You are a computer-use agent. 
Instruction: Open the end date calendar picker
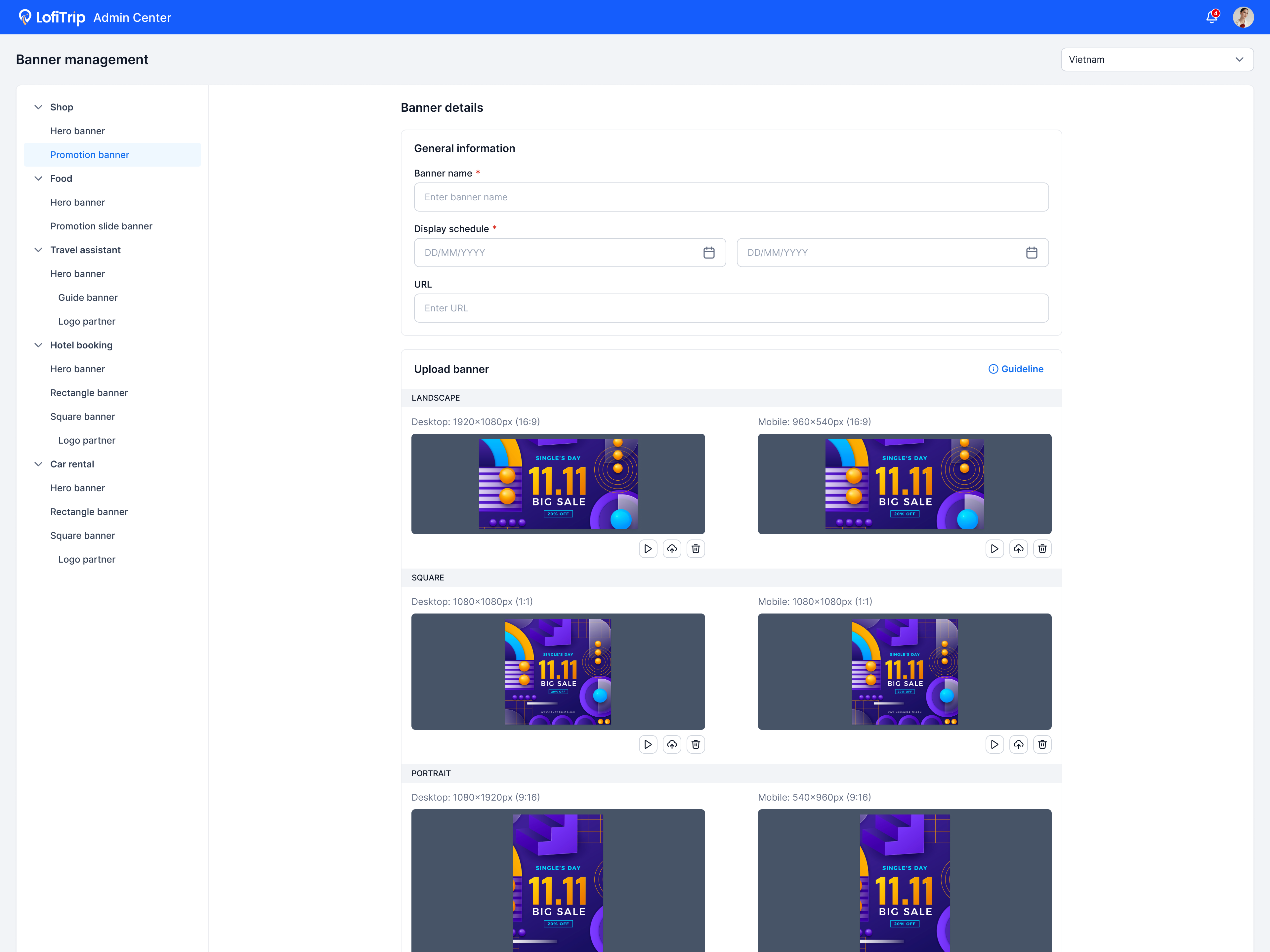coord(1032,253)
